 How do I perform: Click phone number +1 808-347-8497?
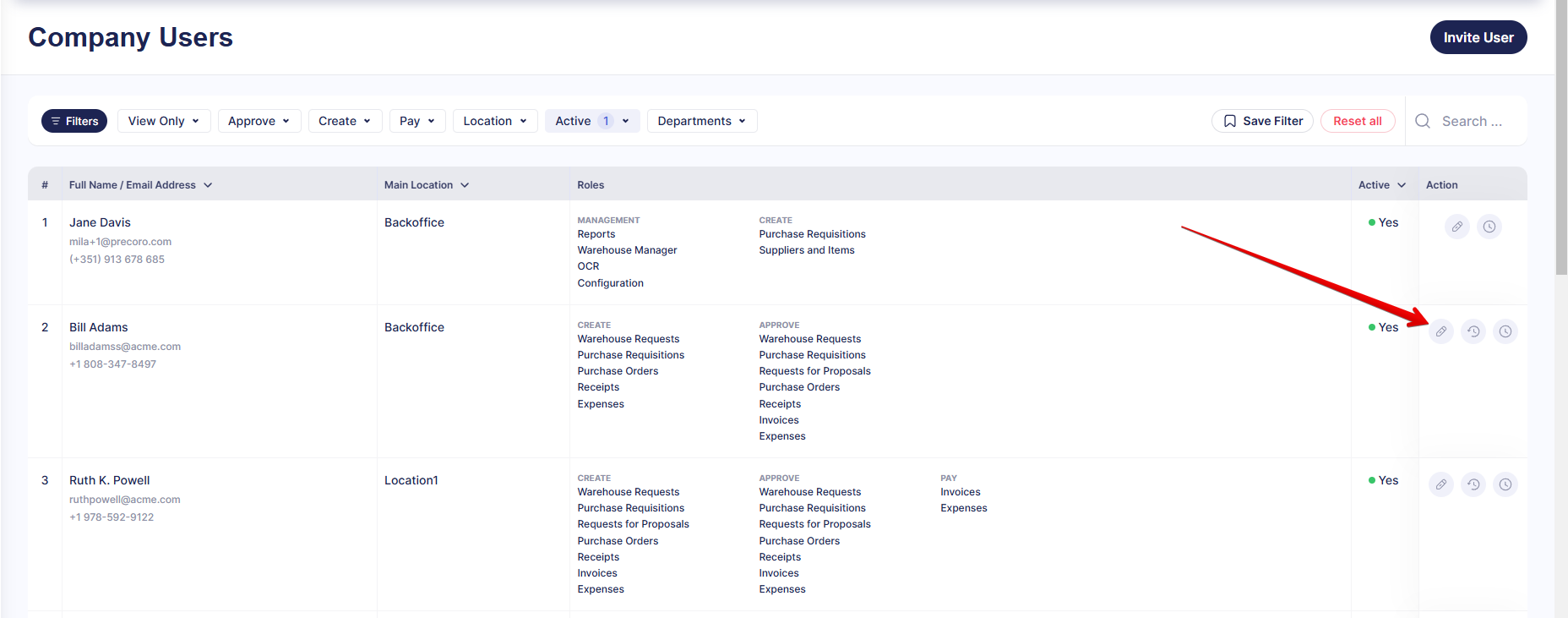(x=112, y=364)
